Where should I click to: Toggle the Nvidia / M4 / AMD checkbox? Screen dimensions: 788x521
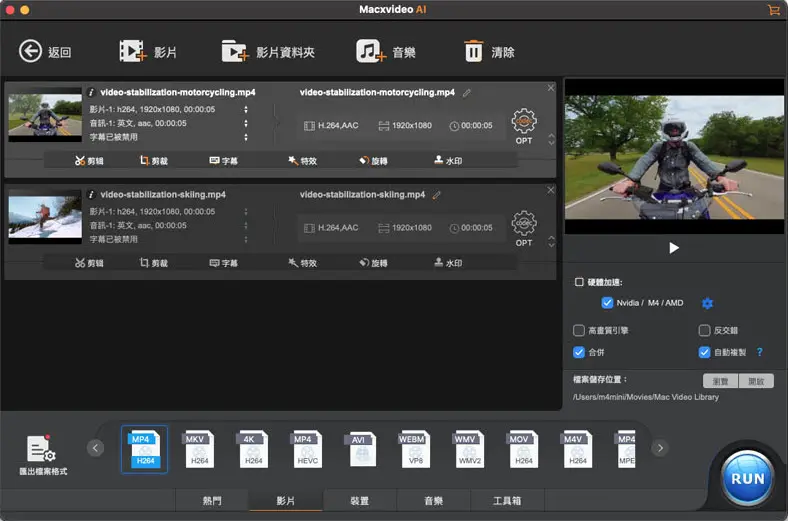click(607, 303)
